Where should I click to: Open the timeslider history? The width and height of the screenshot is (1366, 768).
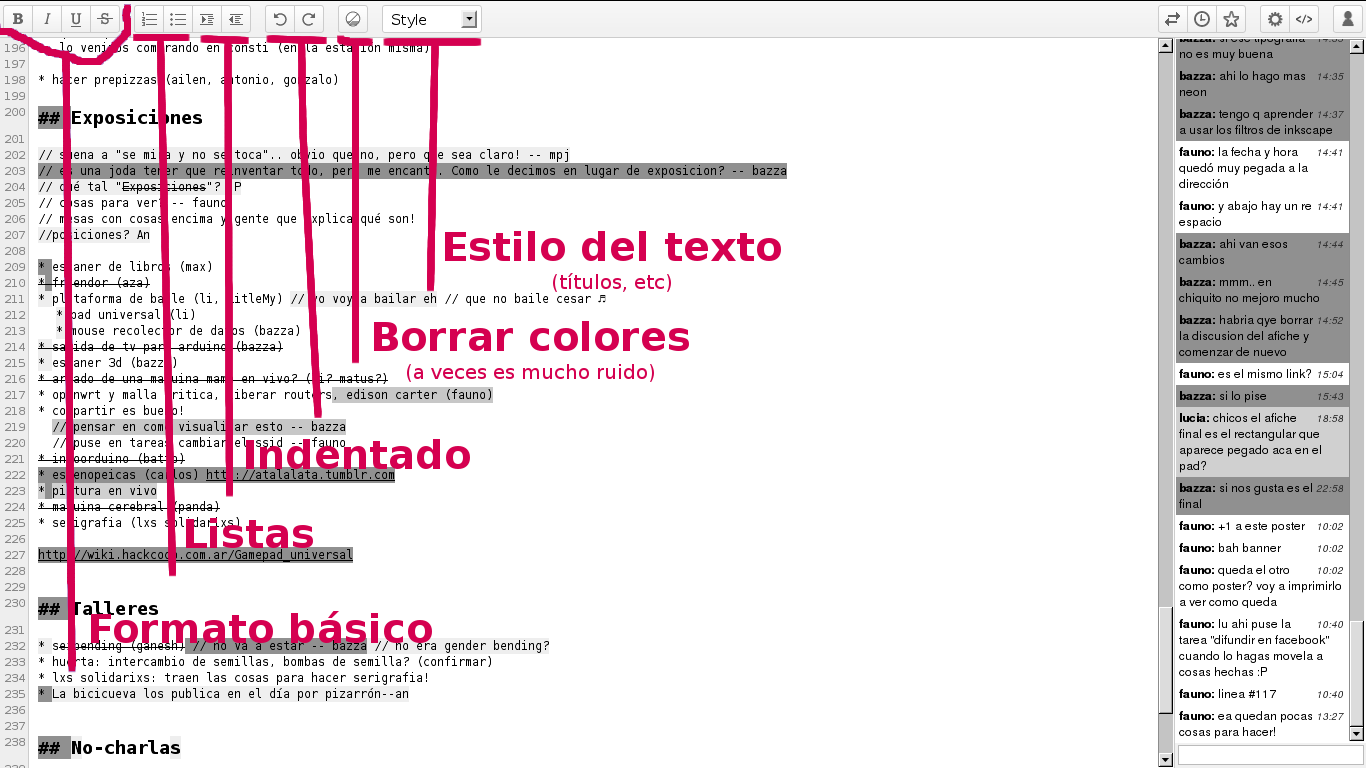[1202, 19]
